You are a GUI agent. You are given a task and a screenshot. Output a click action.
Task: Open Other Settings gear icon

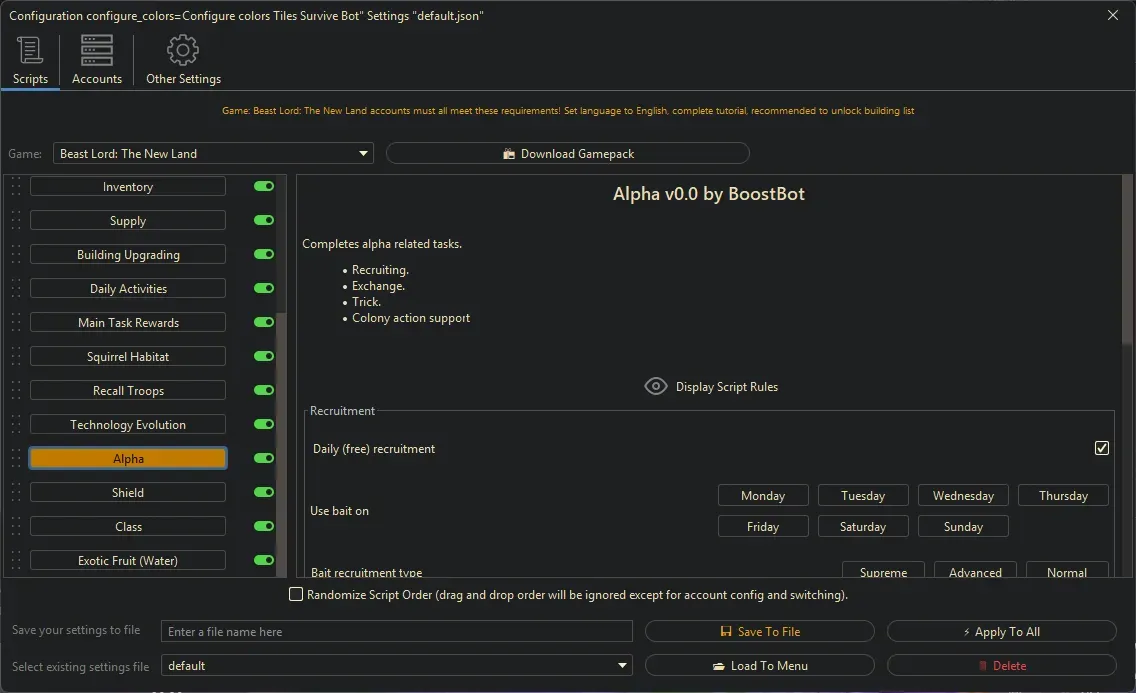pyautogui.click(x=183, y=50)
